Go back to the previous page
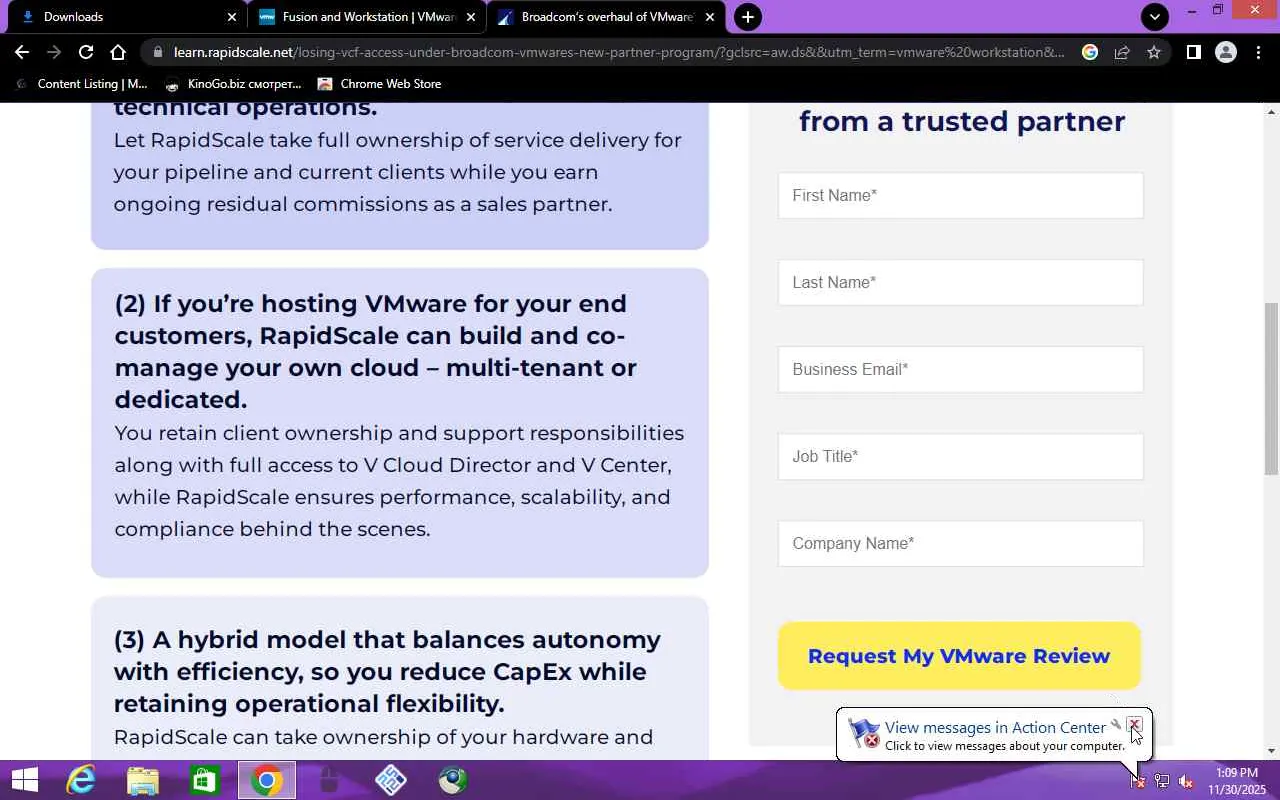The image size is (1280, 800). 22,52
